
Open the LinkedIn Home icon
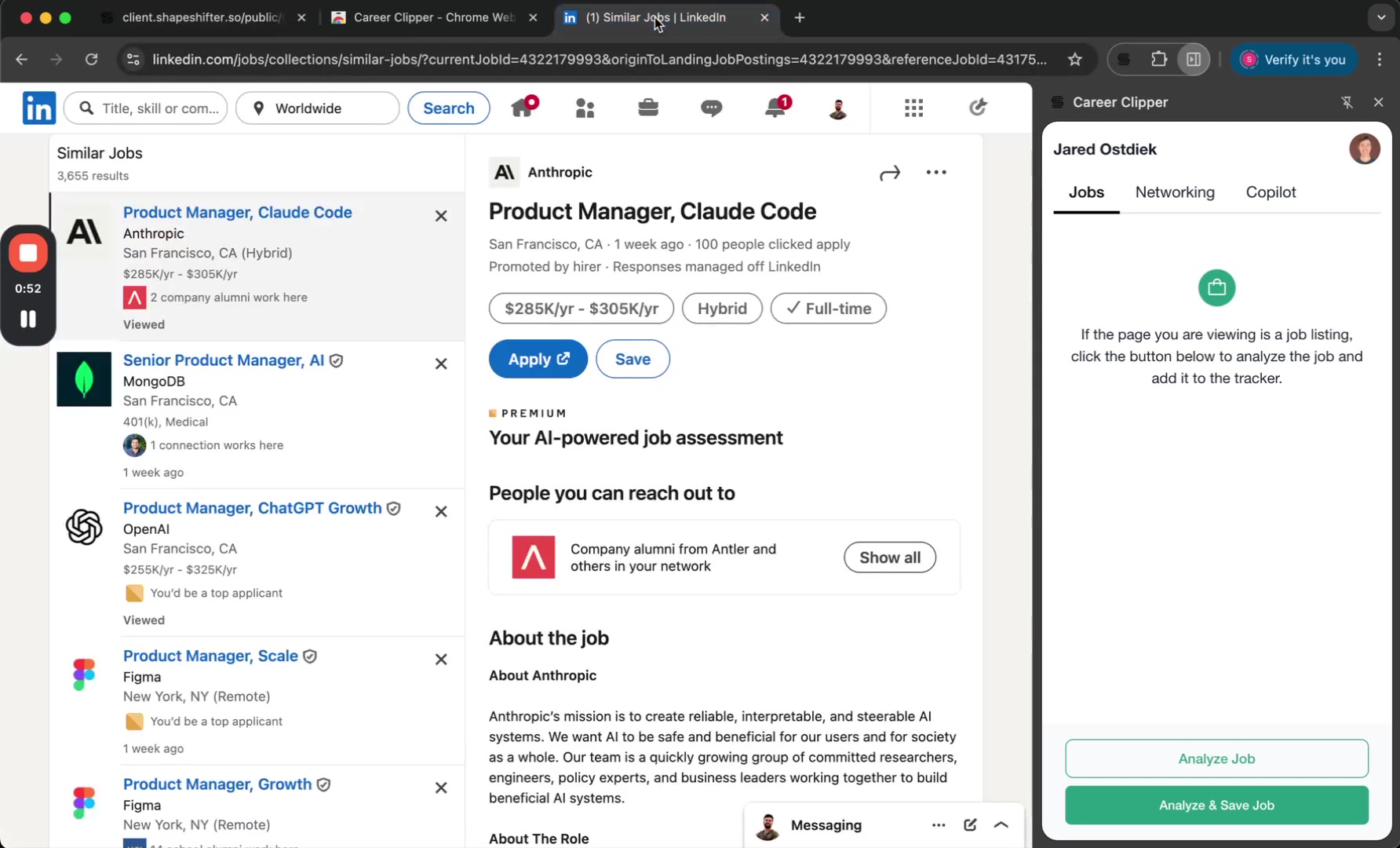[x=522, y=108]
